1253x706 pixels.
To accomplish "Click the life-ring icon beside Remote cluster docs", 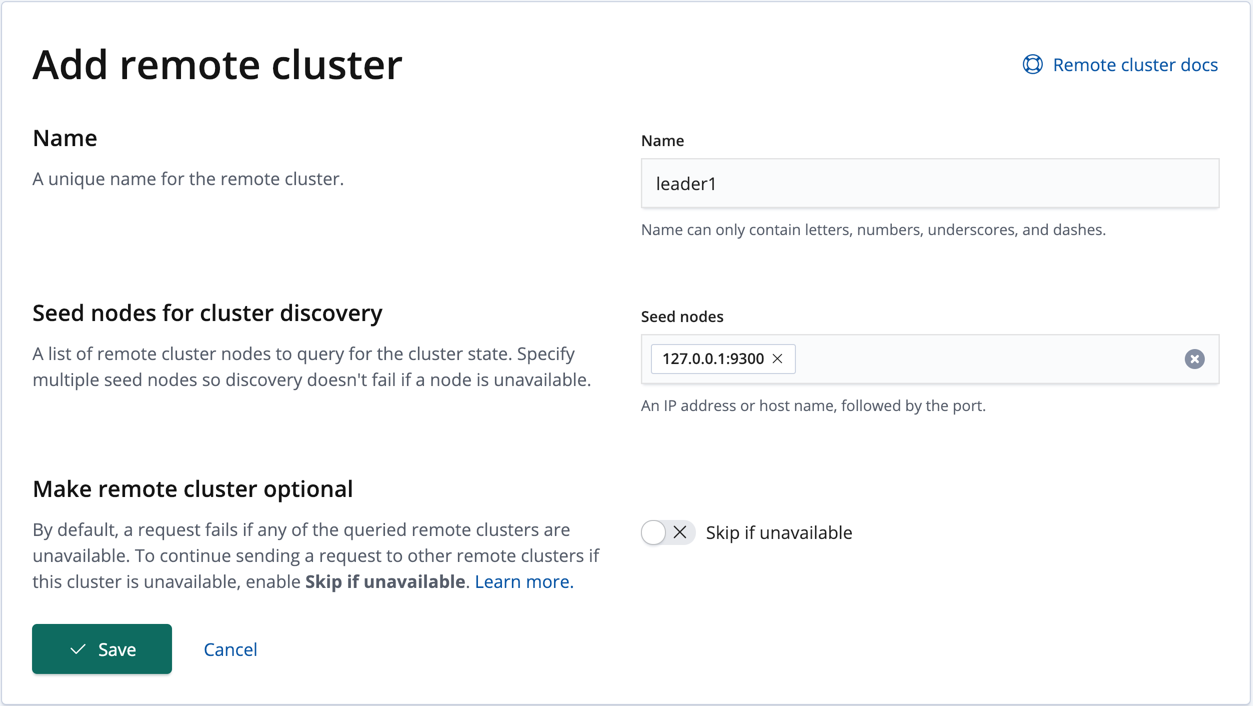I will [x=1032, y=64].
